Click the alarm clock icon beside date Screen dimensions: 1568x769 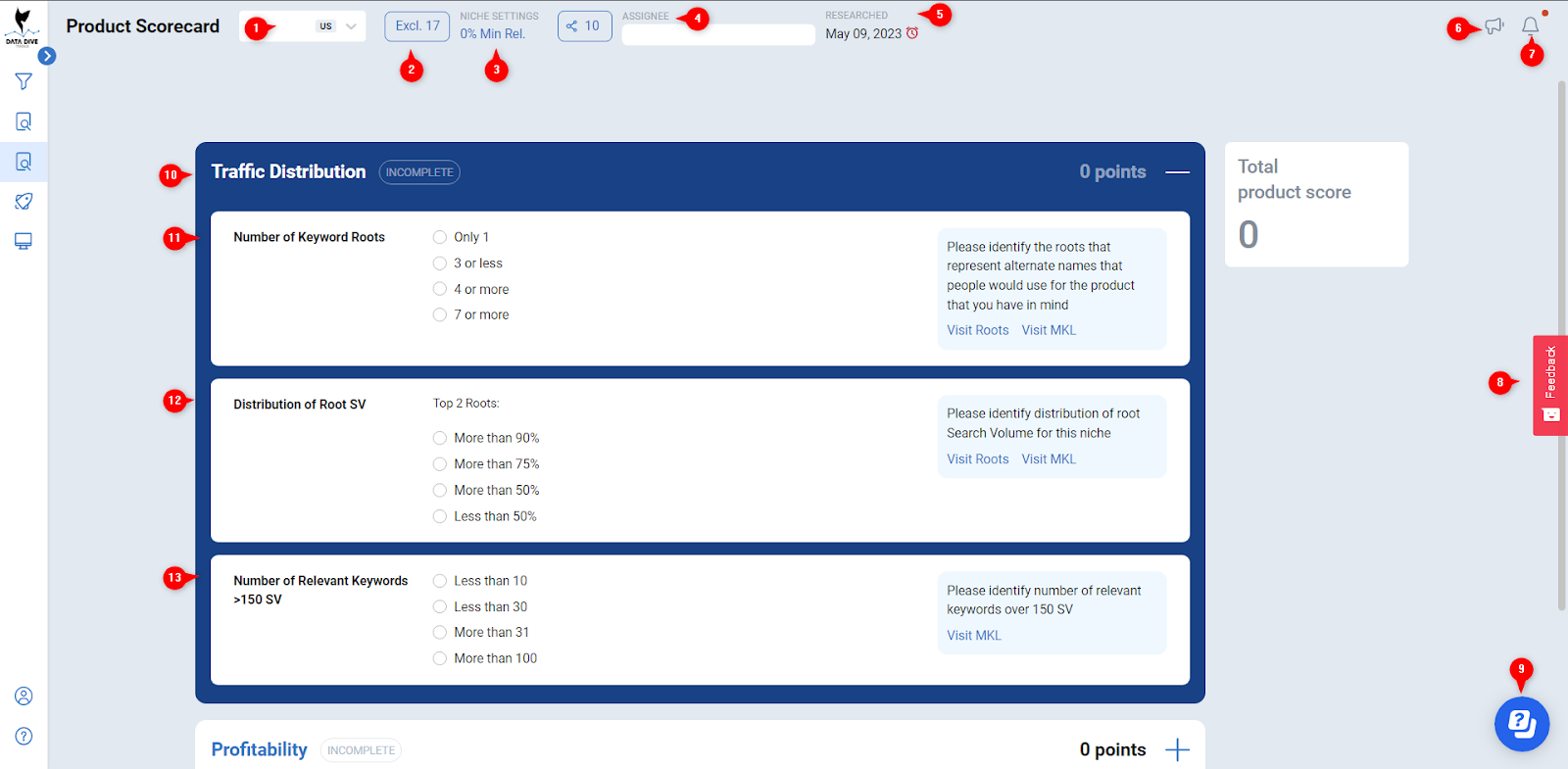[912, 33]
